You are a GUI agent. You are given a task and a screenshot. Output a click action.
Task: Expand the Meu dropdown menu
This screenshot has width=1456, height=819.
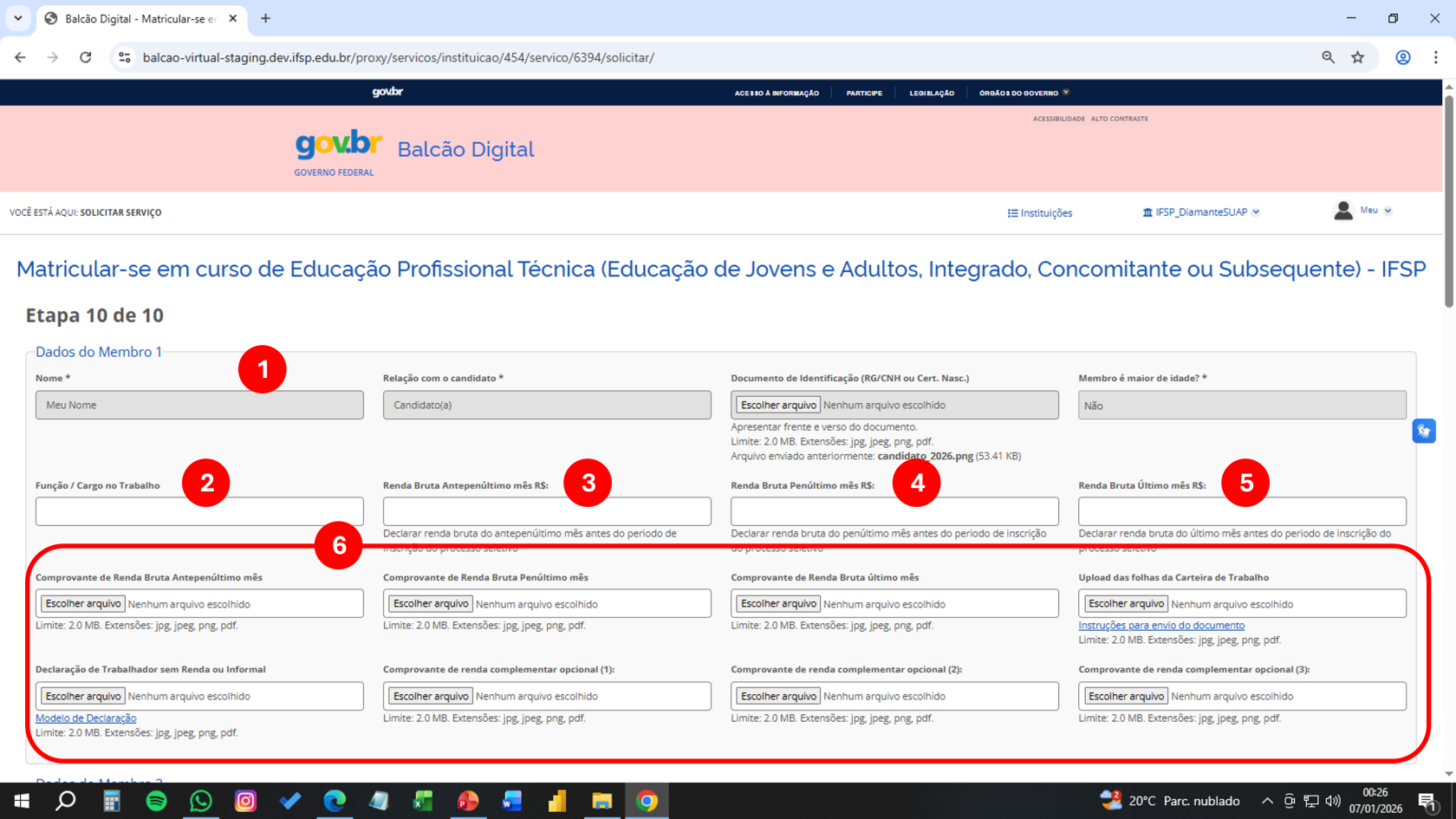[x=1389, y=210]
